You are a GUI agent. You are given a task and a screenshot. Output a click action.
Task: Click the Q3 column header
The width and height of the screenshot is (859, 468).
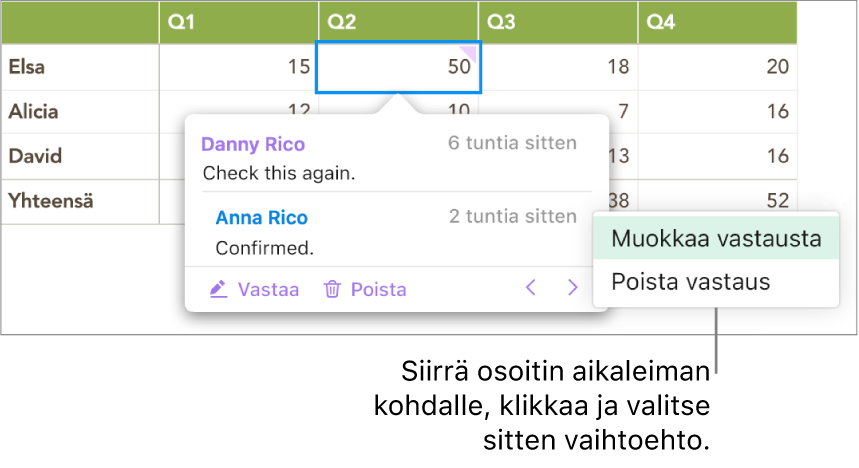(558, 22)
